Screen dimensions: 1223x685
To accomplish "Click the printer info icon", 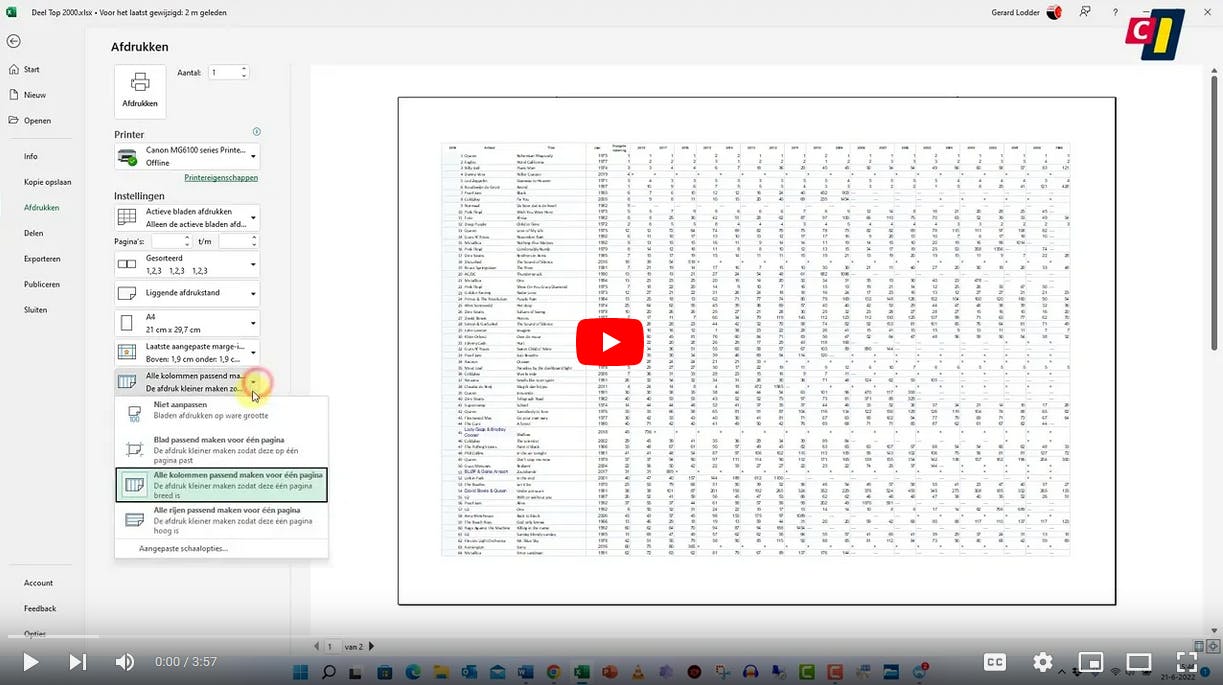I will point(256,132).
